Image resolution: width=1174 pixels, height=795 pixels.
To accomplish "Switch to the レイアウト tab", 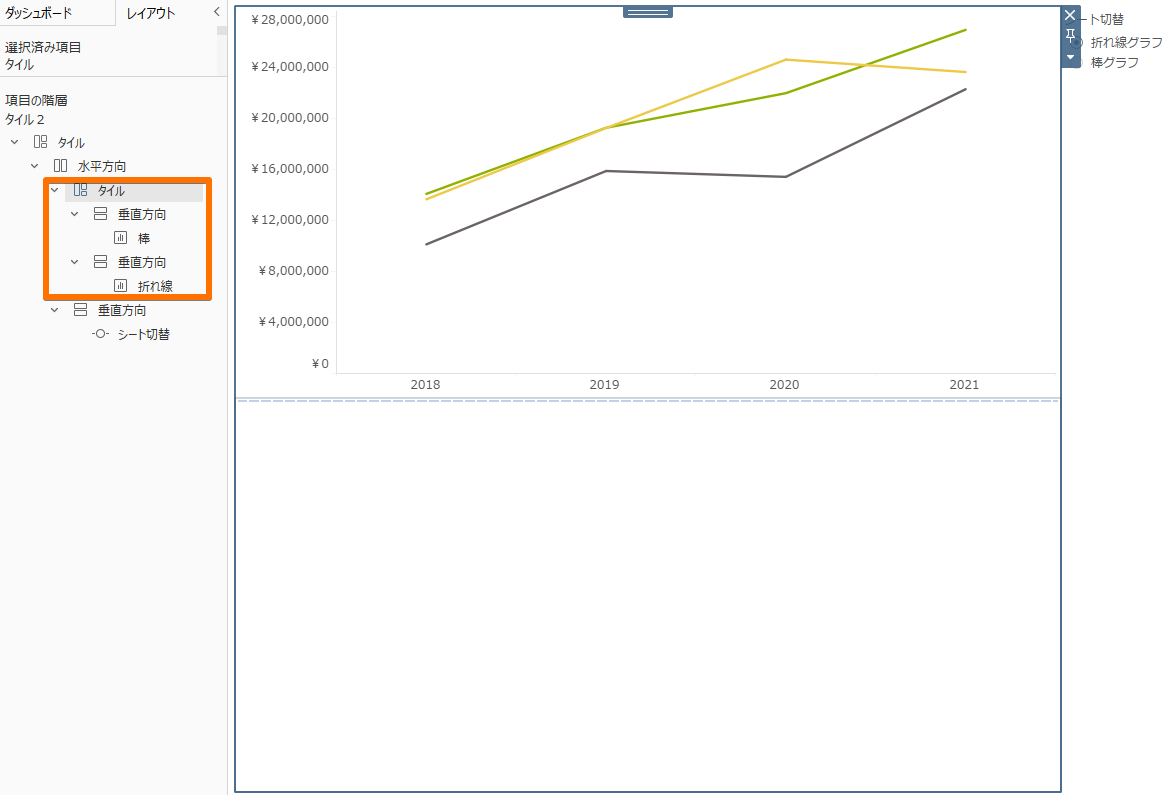I will (x=151, y=13).
